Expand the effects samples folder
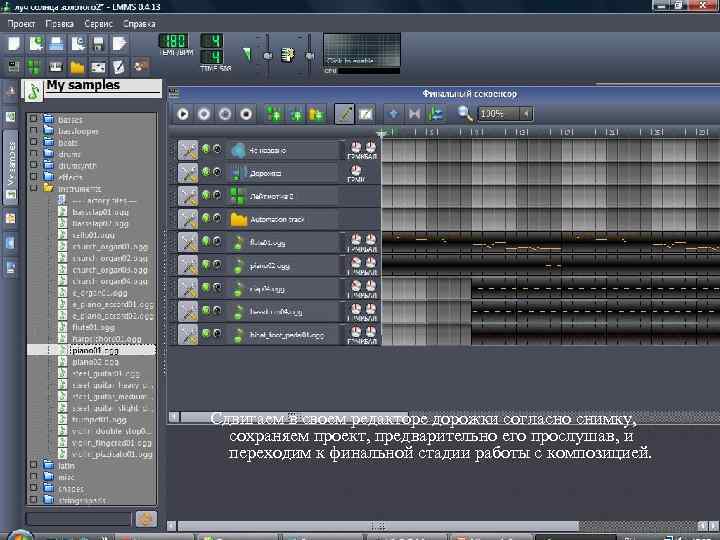The height and width of the screenshot is (540, 720). (x=33, y=176)
